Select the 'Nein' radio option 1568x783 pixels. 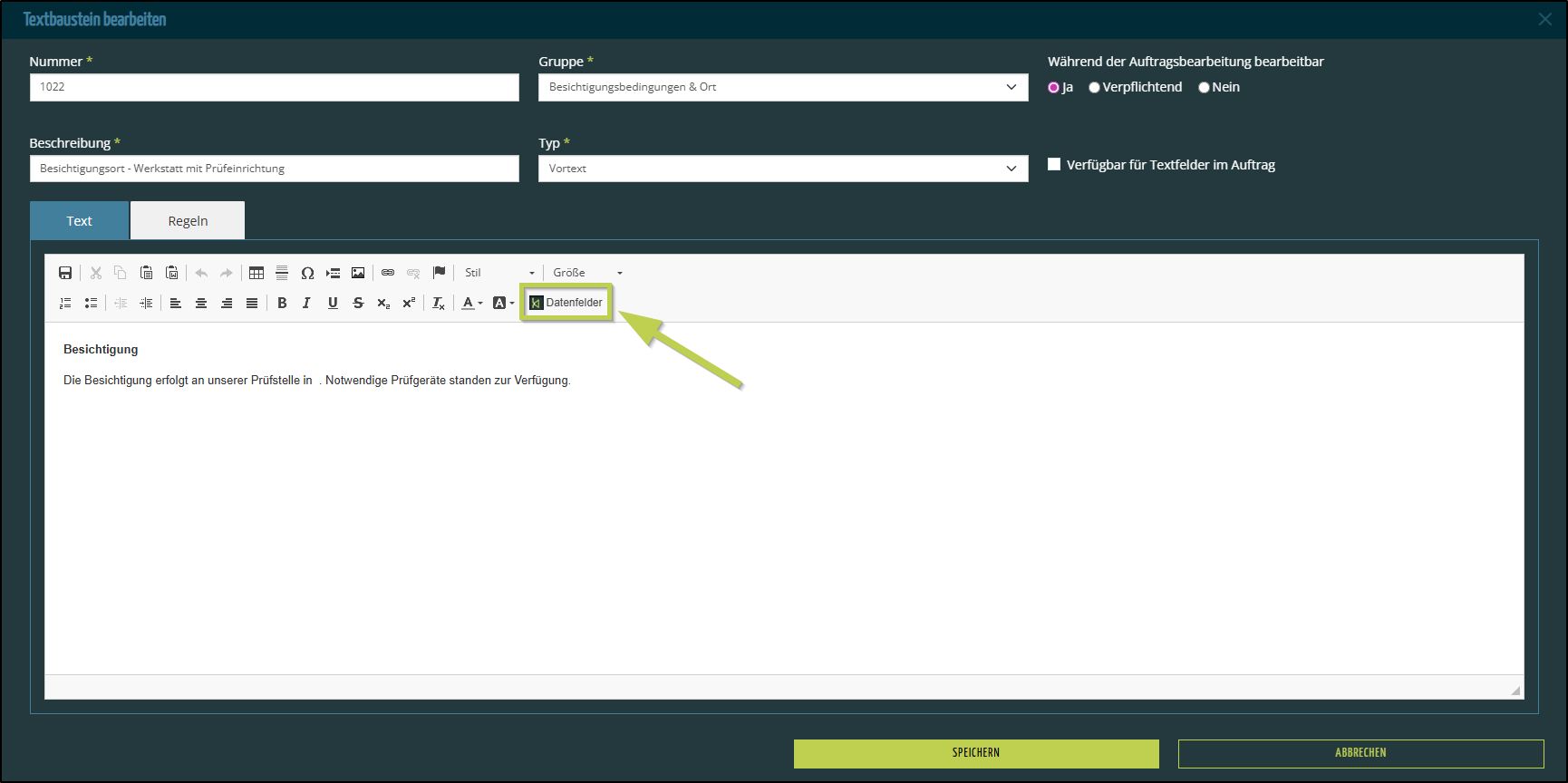(1204, 88)
